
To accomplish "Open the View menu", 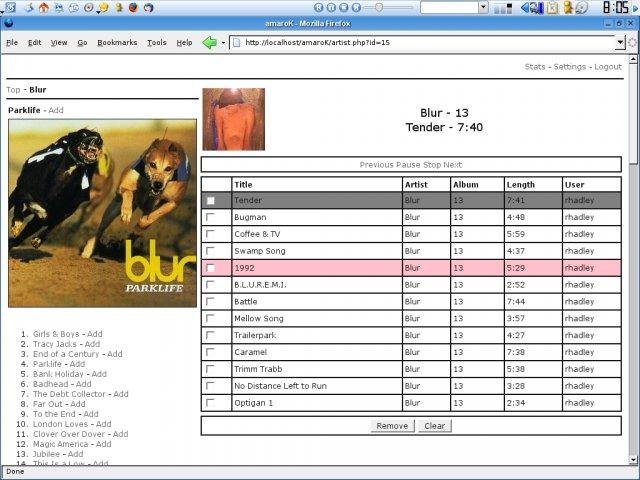I will click(59, 42).
